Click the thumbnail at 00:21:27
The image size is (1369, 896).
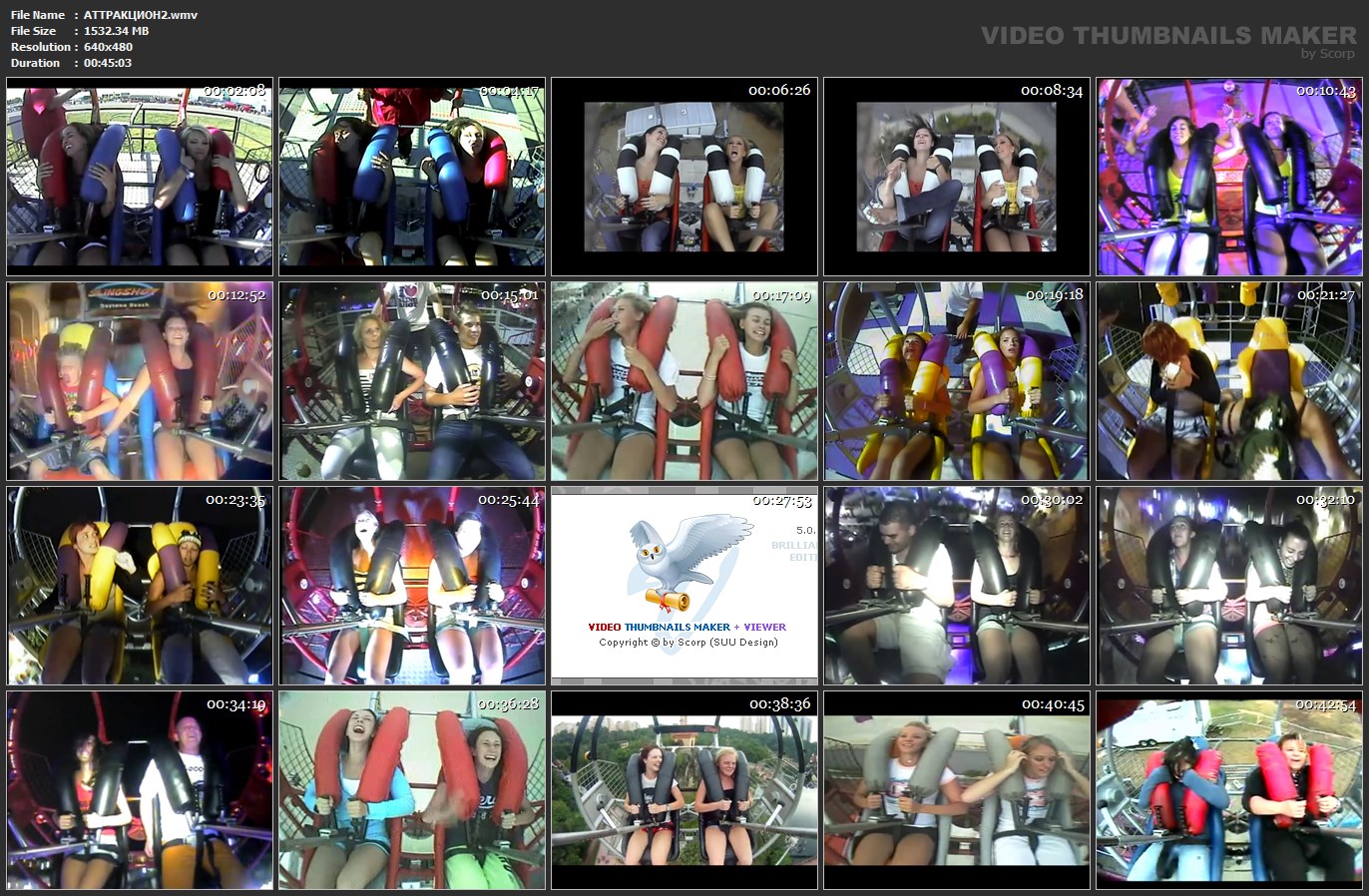tap(1229, 381)
